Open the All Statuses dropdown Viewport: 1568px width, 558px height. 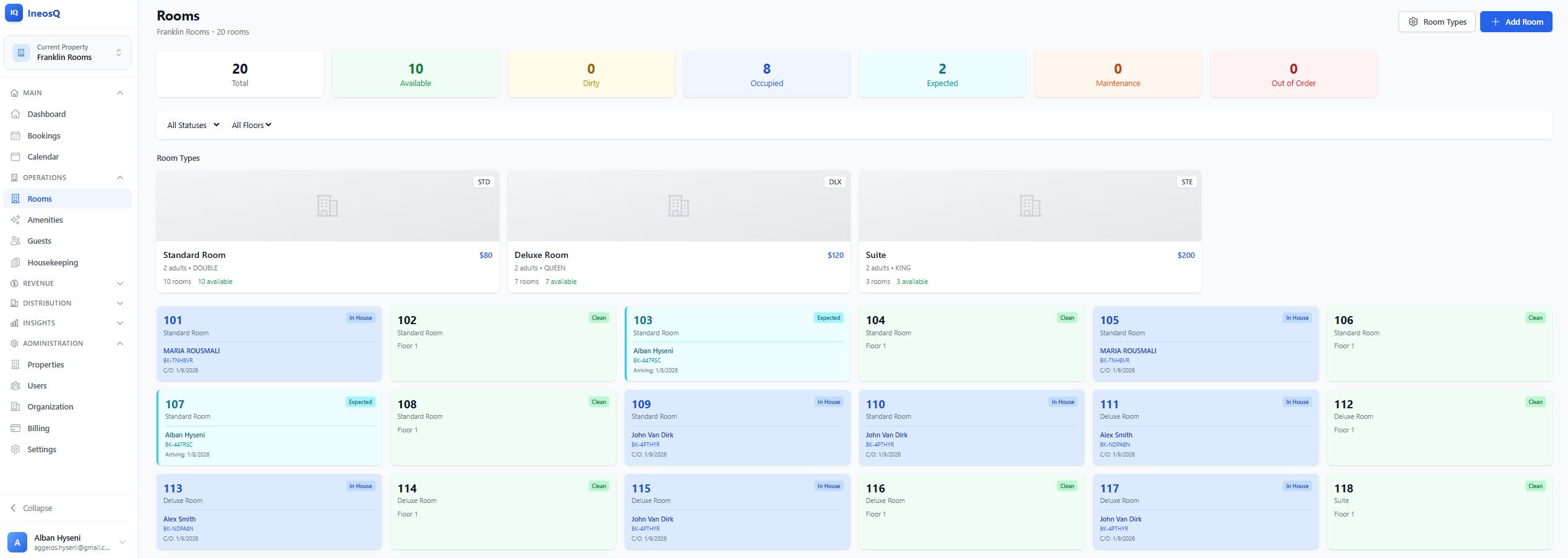coord(192,124)
